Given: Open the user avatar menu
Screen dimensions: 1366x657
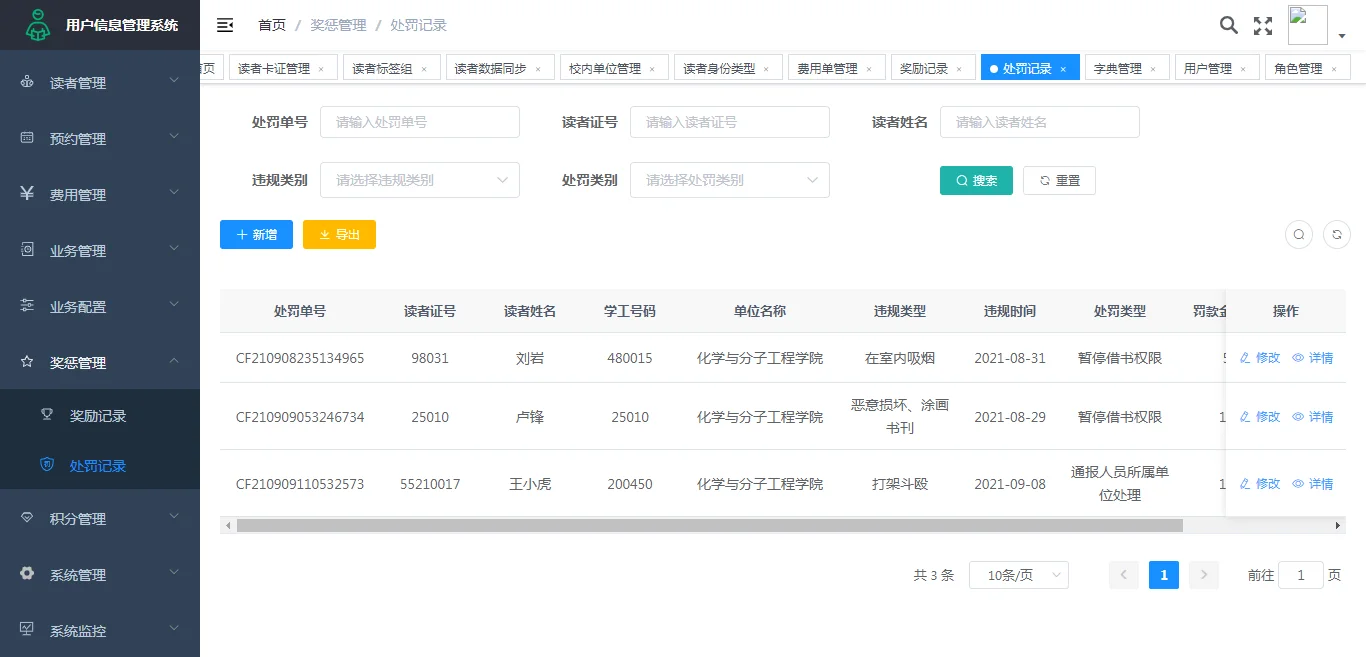Looking at the screenshot, I should click(1308, 25).
